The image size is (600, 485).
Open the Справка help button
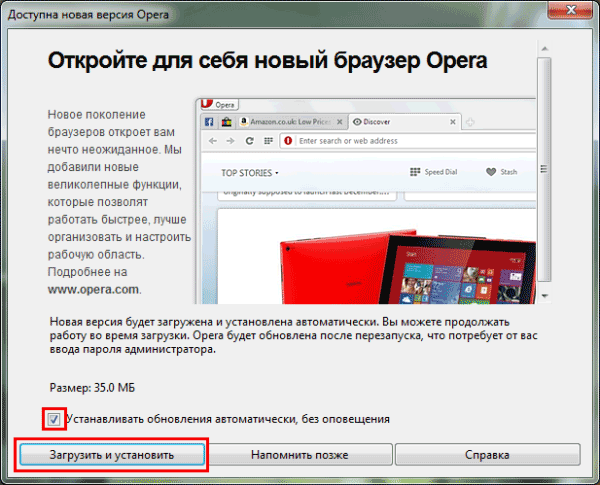point(488,454)
